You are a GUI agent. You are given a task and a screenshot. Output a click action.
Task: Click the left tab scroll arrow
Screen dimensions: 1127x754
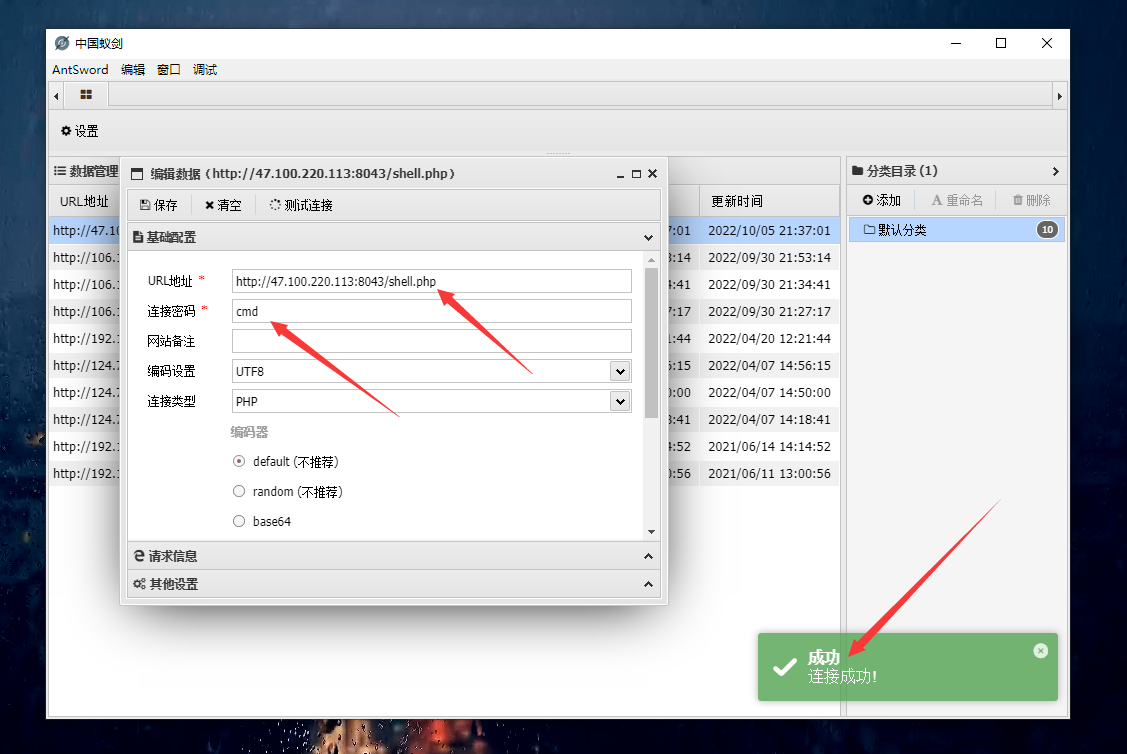point(56,96)
